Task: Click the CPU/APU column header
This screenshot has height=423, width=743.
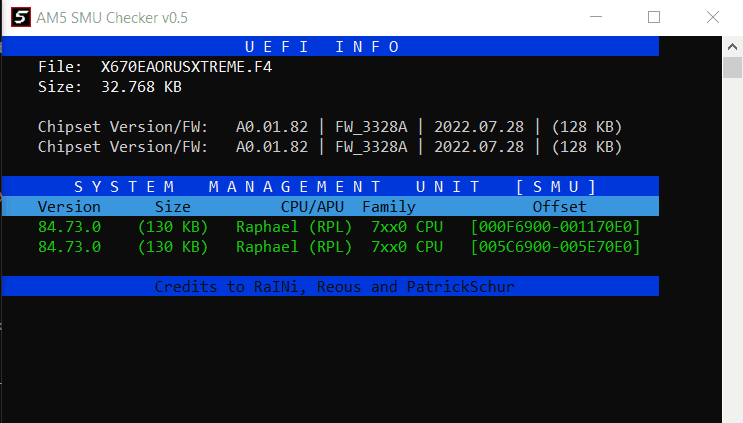Action: 312,207
